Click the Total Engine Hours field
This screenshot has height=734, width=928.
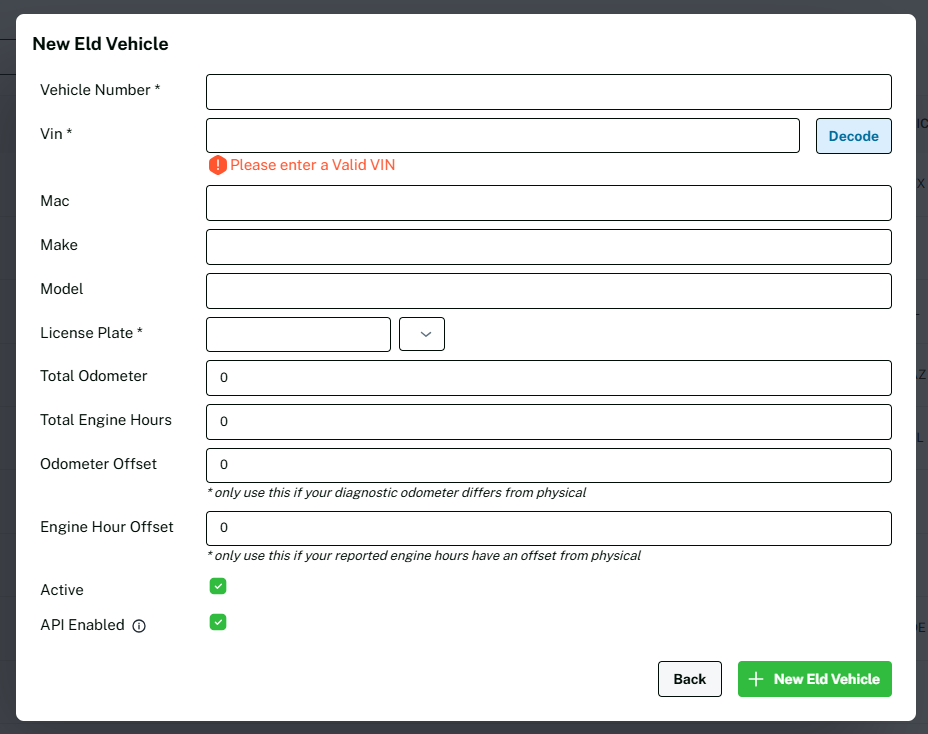[x=548, y=422]
